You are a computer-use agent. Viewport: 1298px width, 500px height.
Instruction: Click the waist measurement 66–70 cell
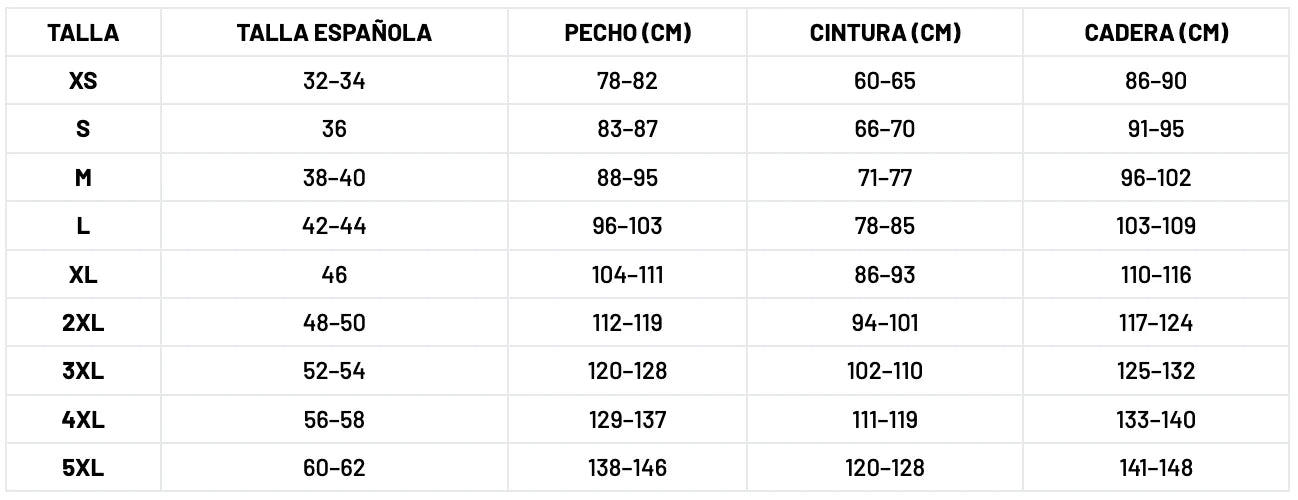[885, 129]
